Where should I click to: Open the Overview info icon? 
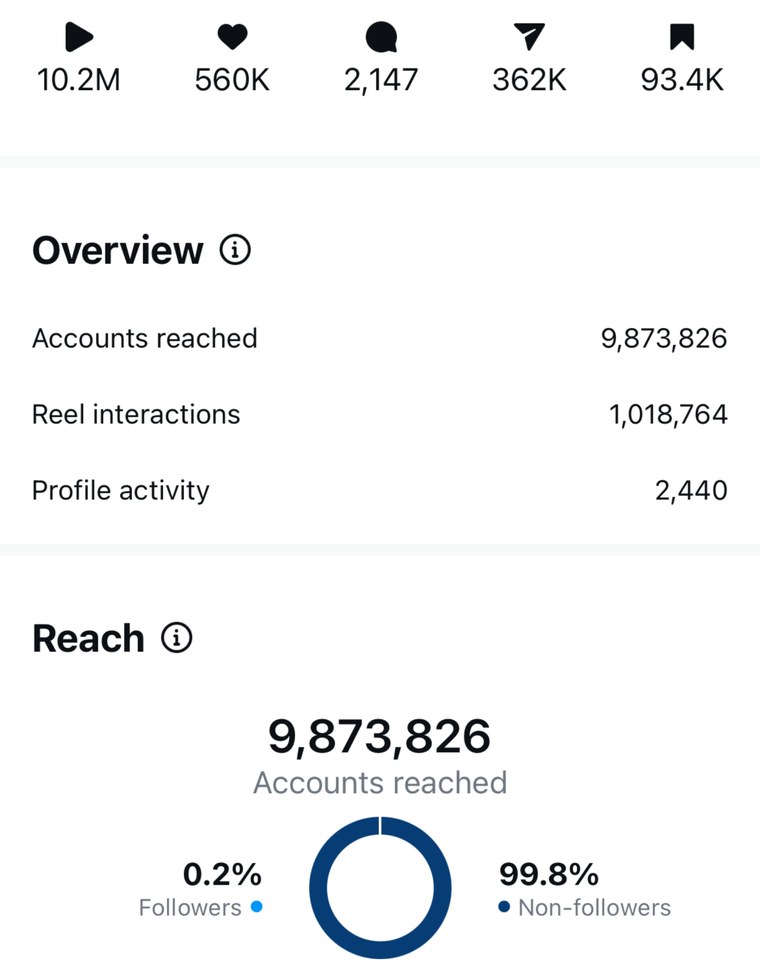[235, 250]
